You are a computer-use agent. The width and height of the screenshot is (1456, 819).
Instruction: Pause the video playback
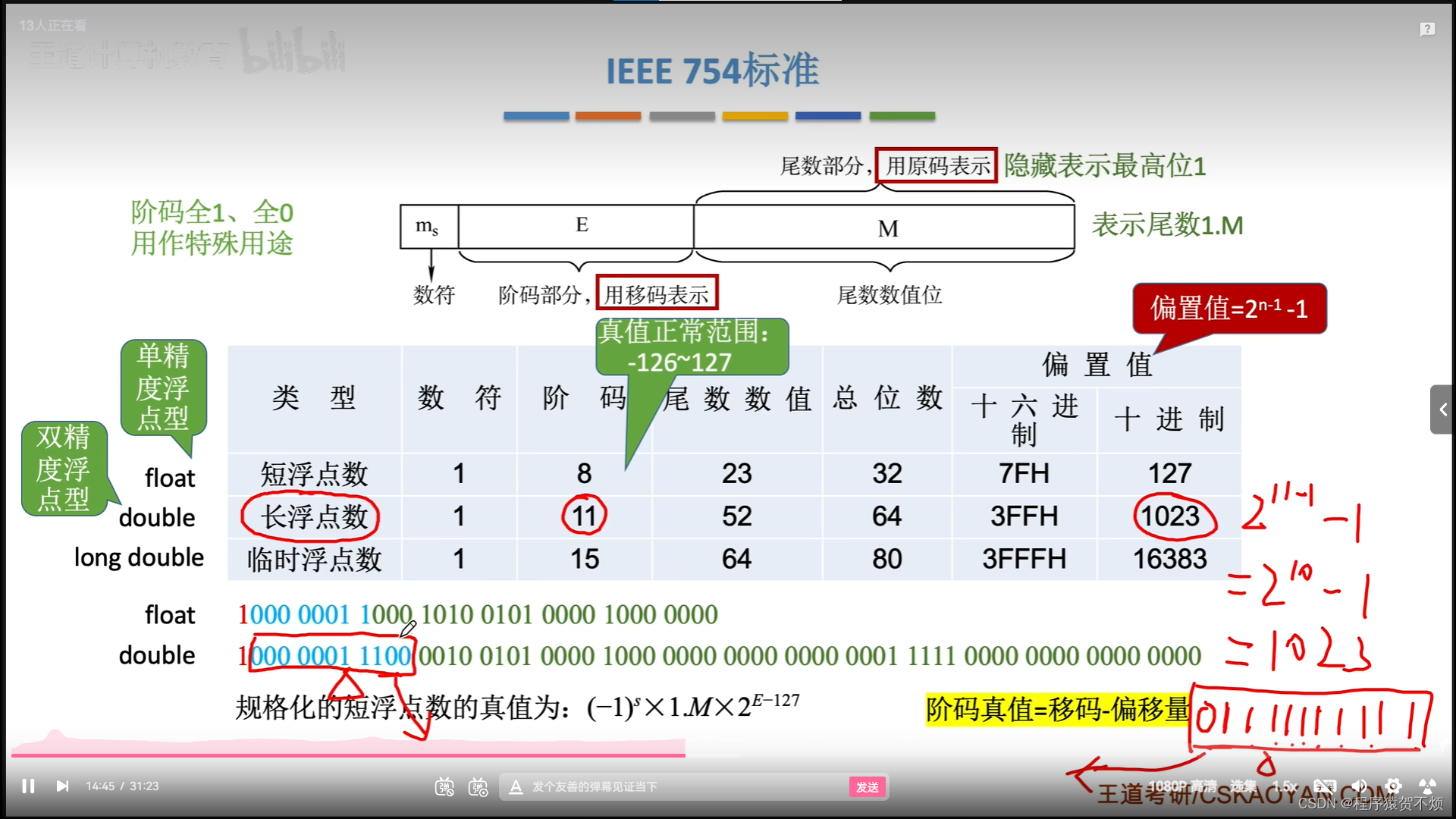28,786
